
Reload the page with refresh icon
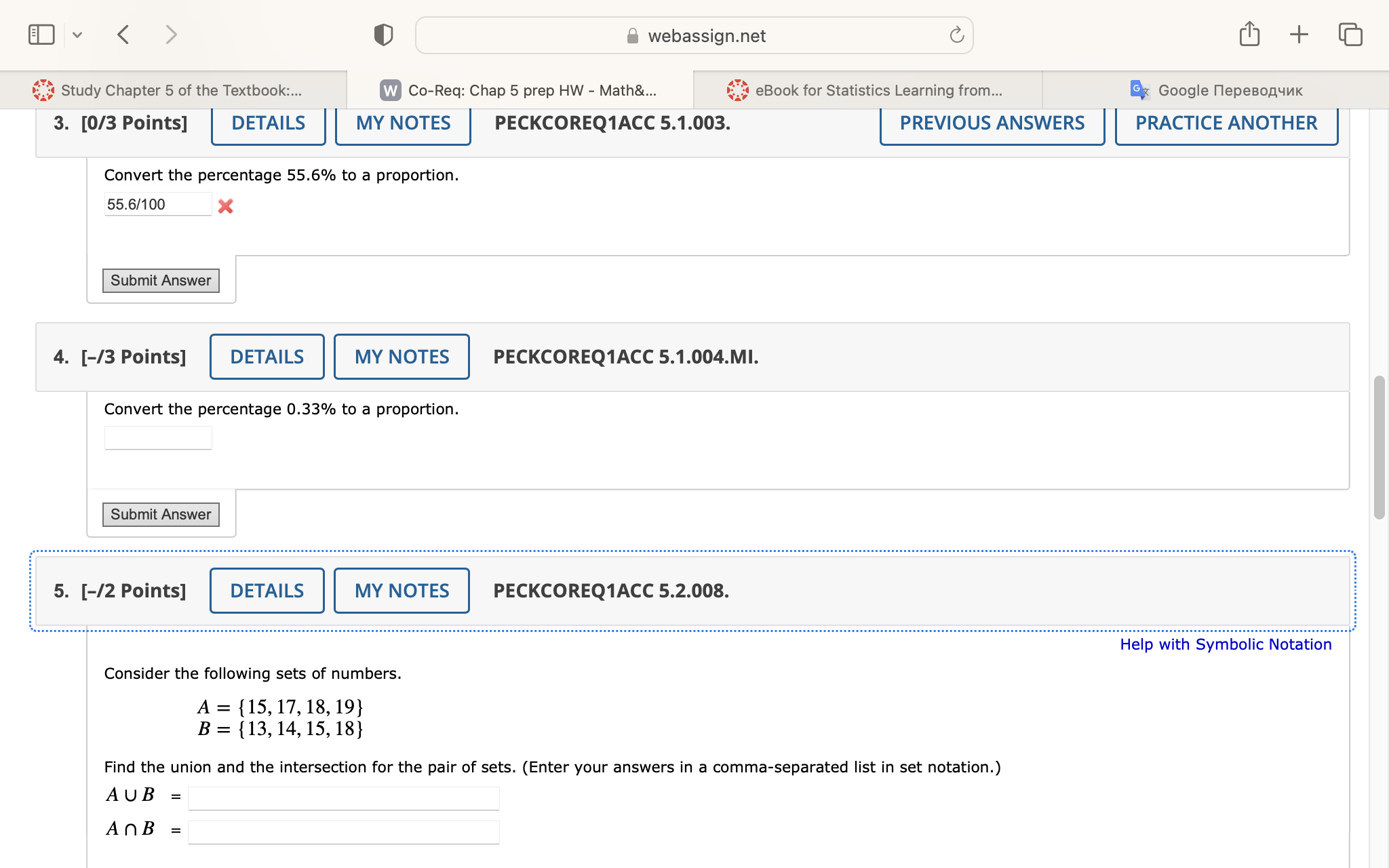click(956, 35)
